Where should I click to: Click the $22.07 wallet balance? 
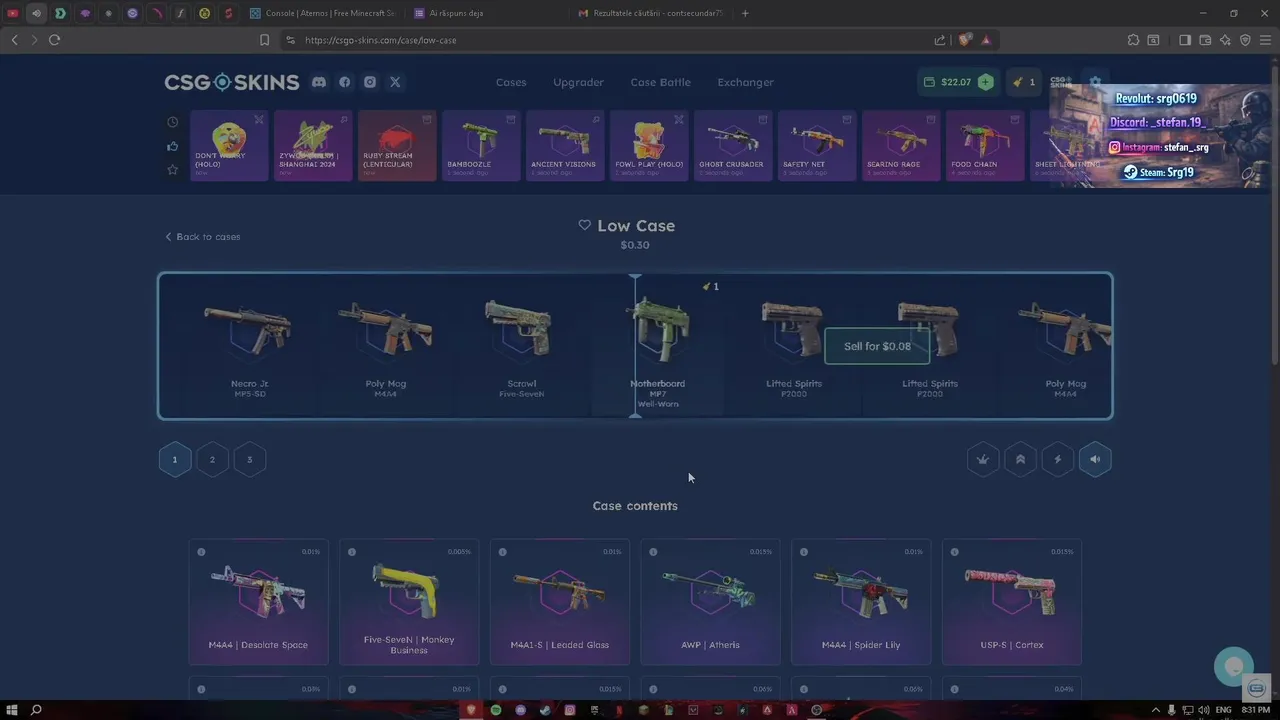[x=948, y=82]
